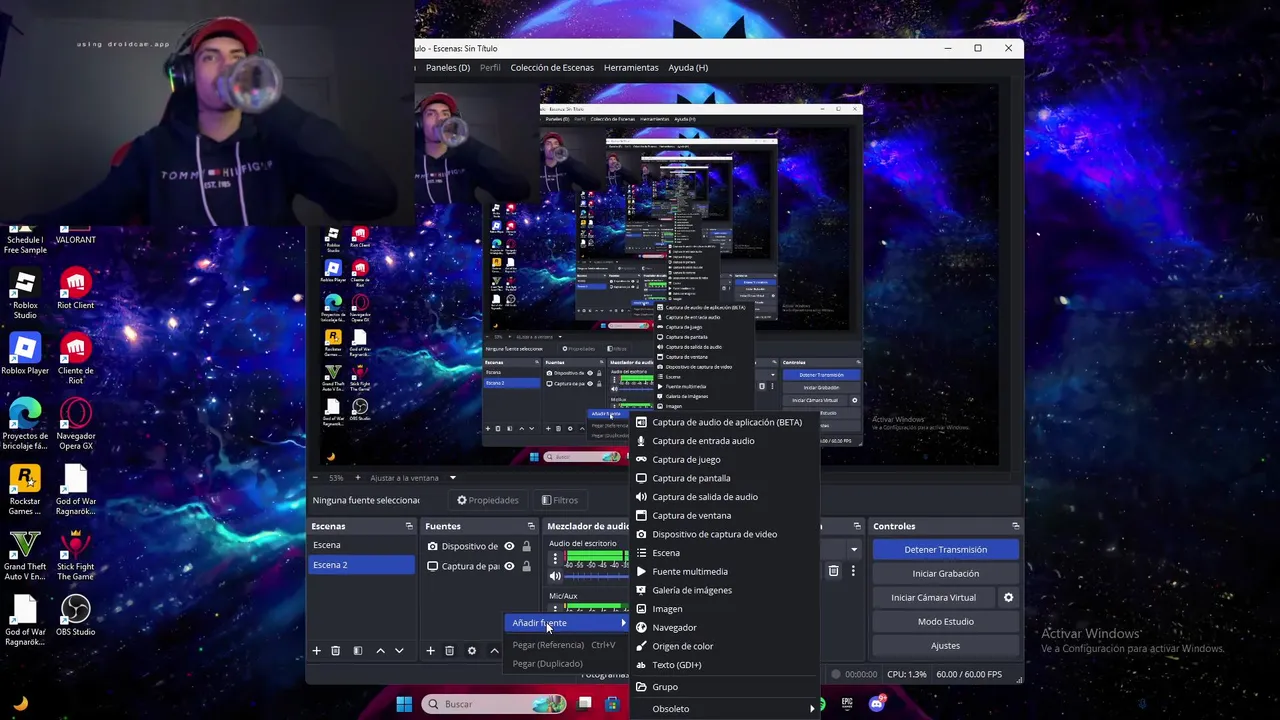
Task: Click Añadir fuente in the context menu
Action: pyautogui.click(x=567, y=623)
